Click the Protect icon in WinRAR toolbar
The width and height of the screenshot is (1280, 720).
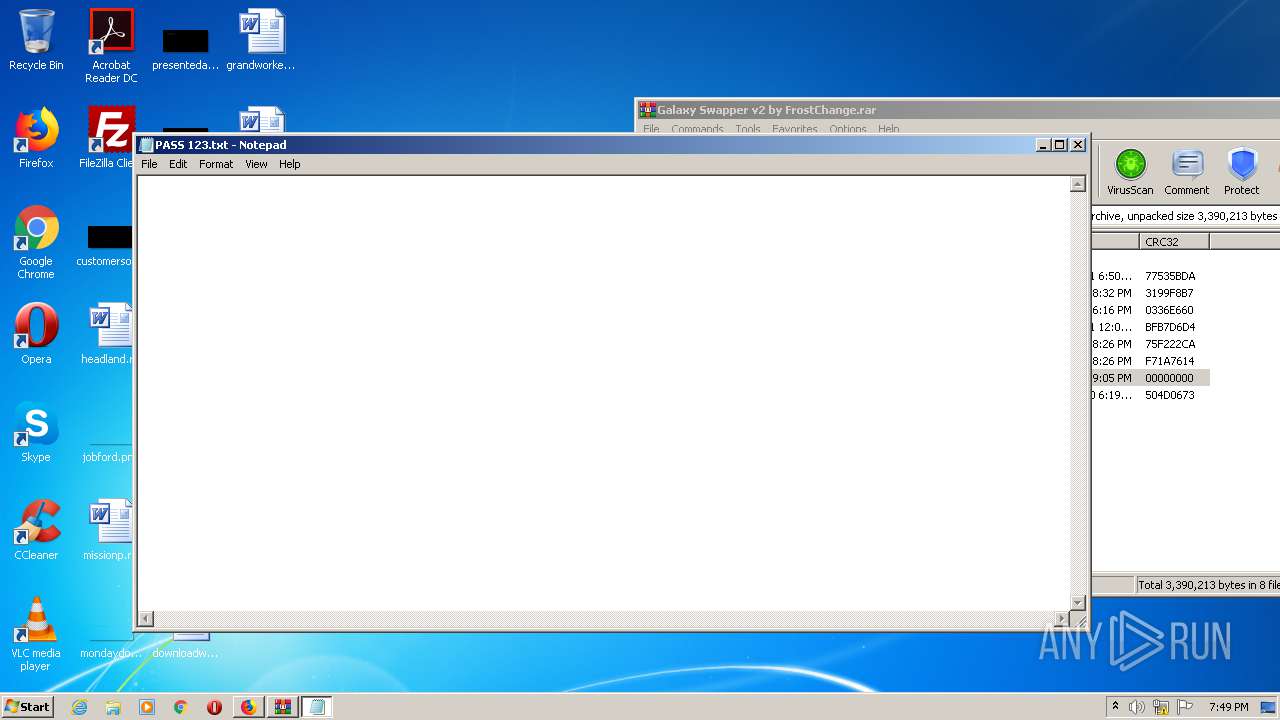(x=1242, y=171)
